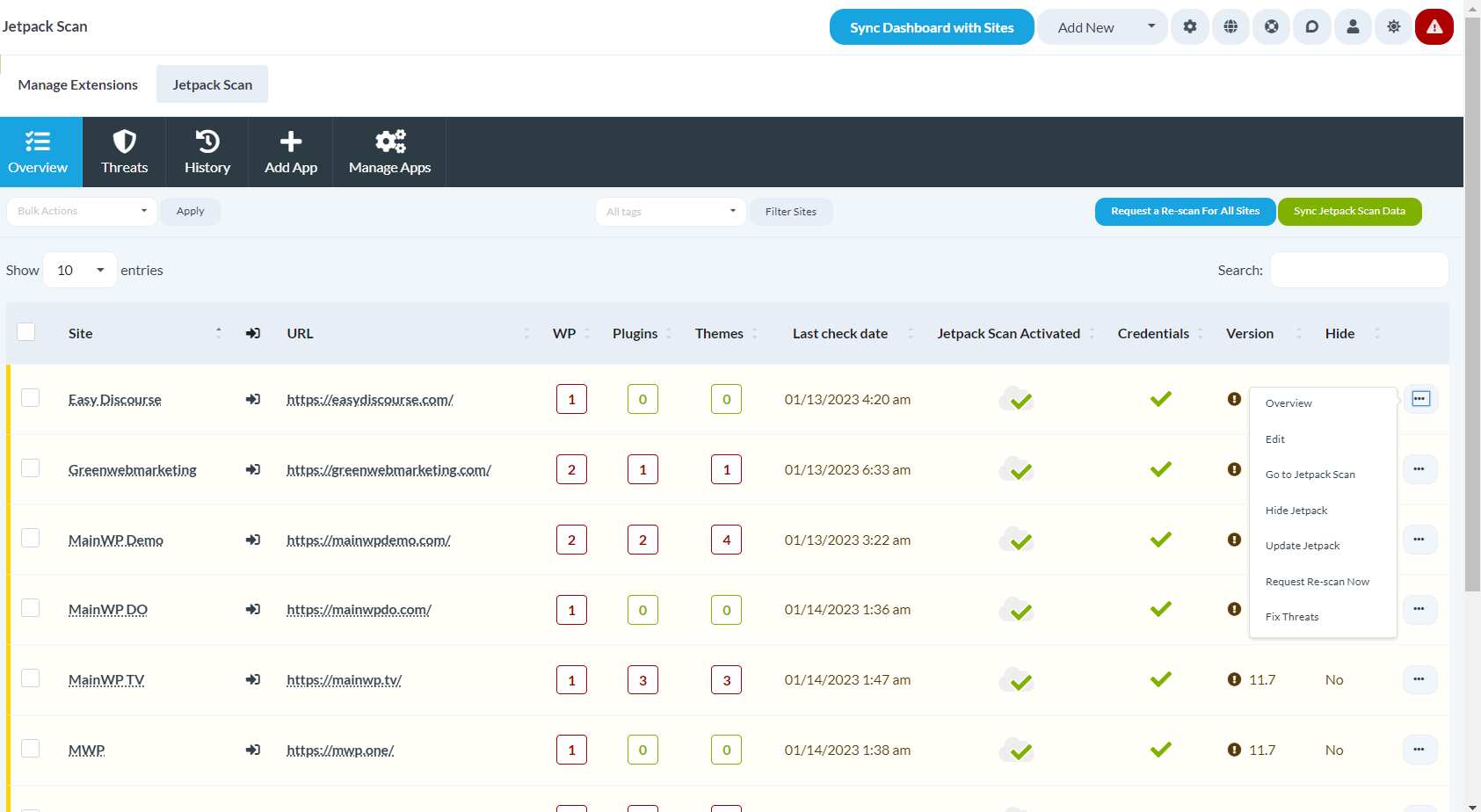Open the History clock icon
Screen dimensions: 1481x812
coord(207,141)
